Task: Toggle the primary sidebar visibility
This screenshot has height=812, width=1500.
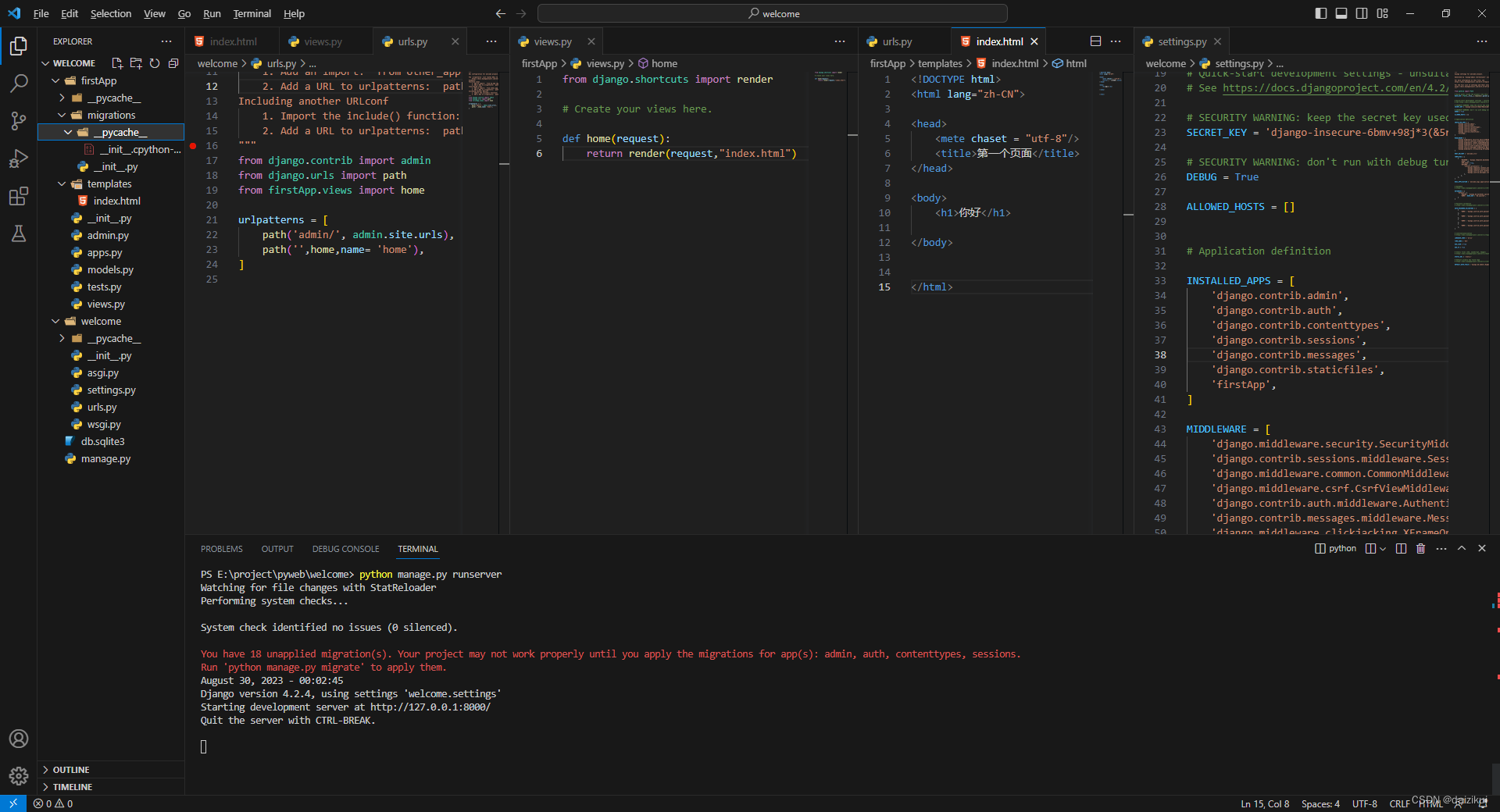Action: (x=1320, y=13)
